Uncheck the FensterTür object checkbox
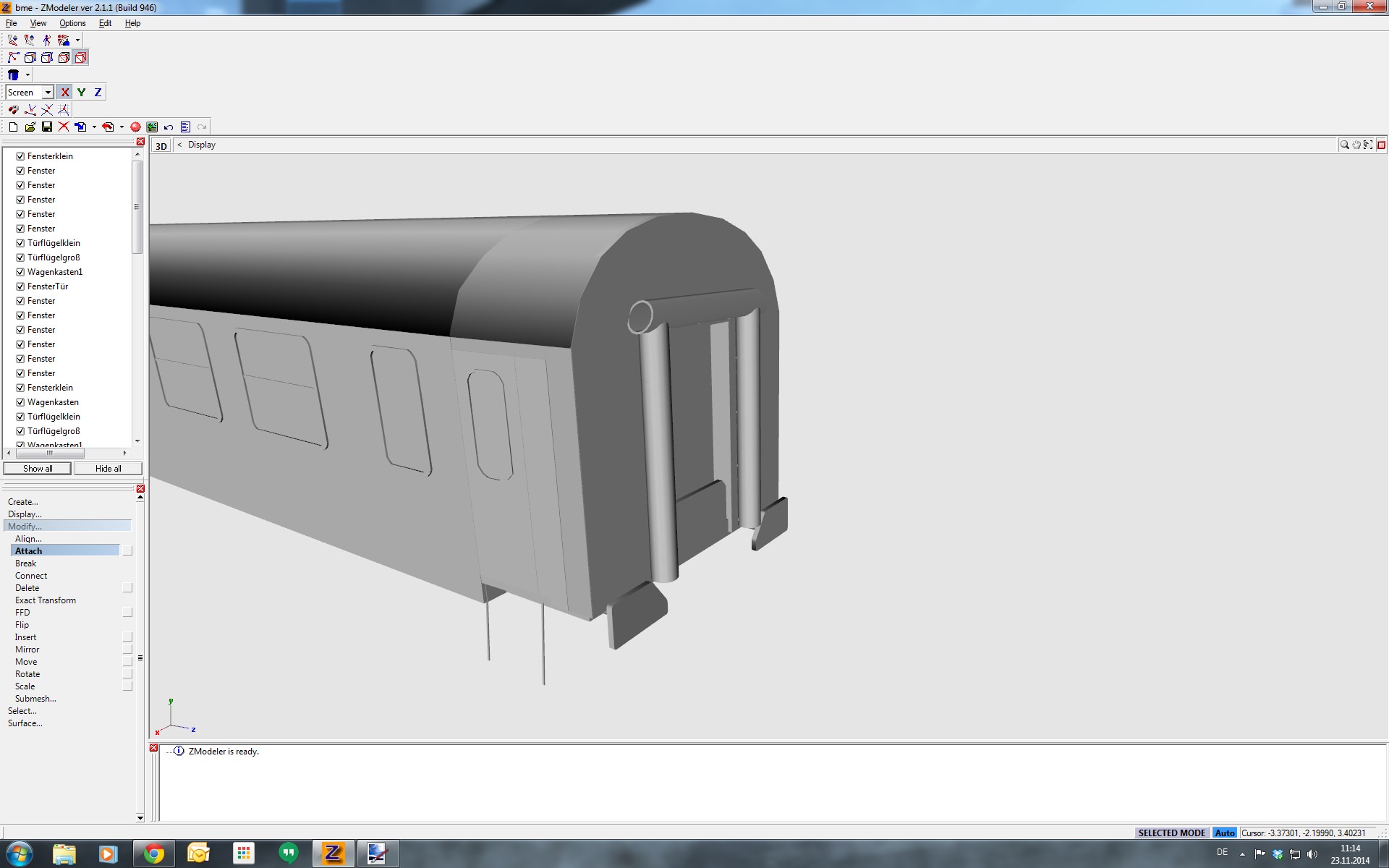 click(x=20, y=286)
